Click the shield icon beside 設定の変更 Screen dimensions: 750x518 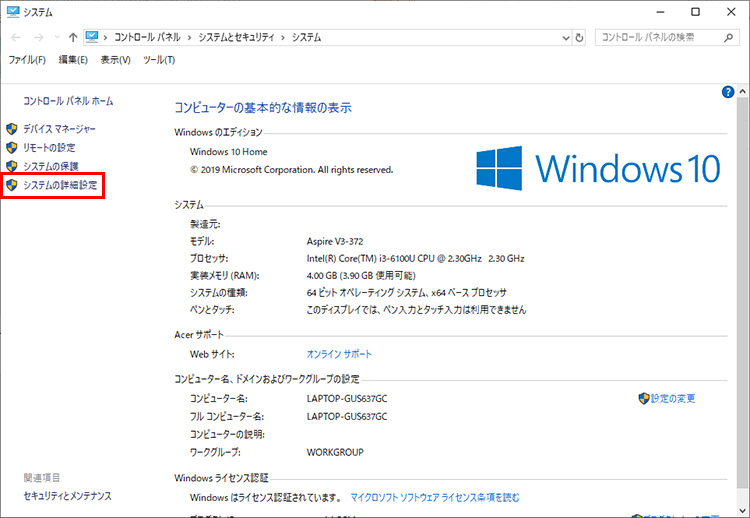tap(643, 398)
